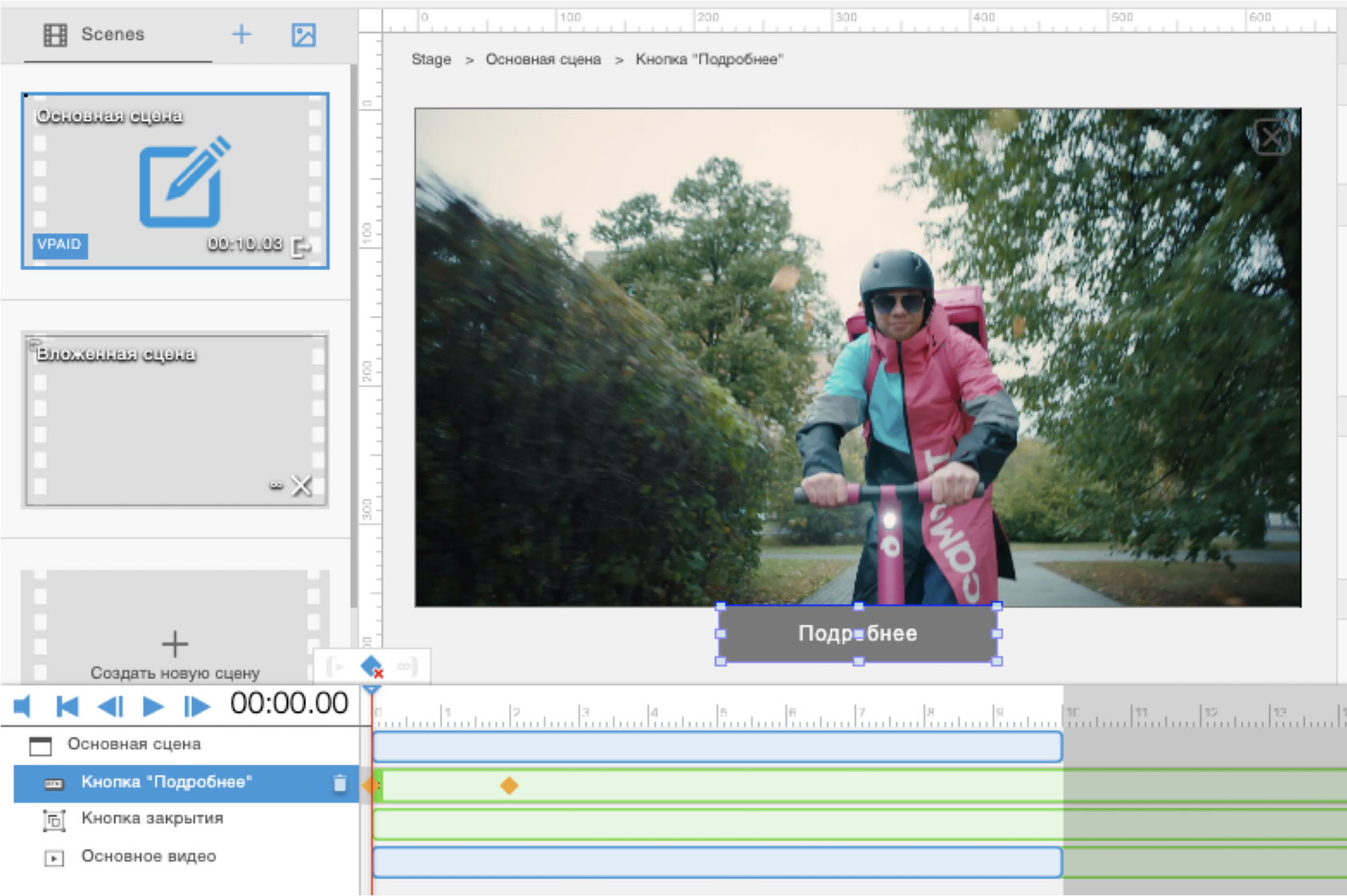Viewport: 1347px width, 896px height.
Task: Click the edit pencil icon on Основная сцена
Action: point(185,182)
